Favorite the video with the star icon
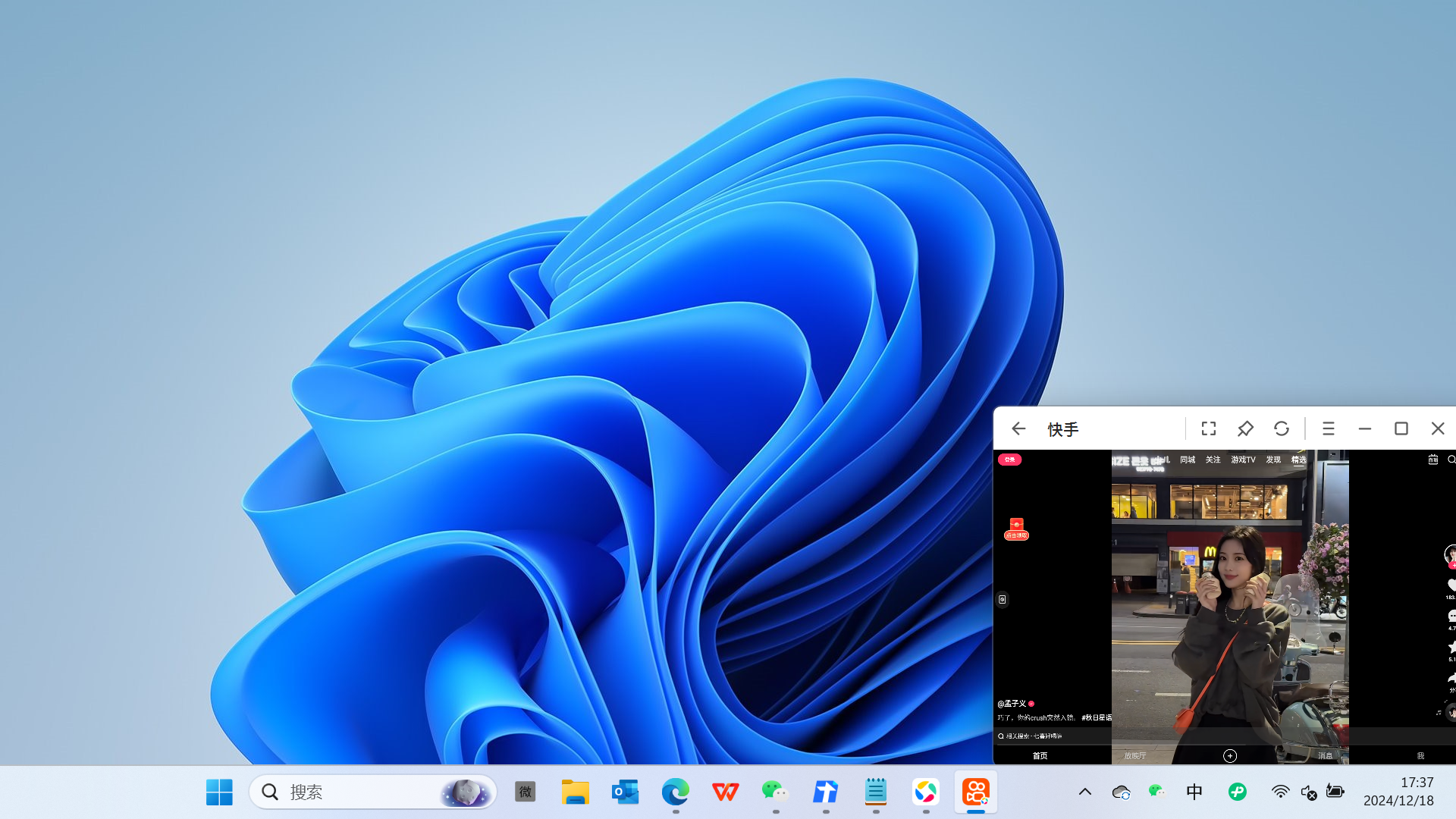The width and height of the screenshot is (1456, 819). tap(1451, 647)
